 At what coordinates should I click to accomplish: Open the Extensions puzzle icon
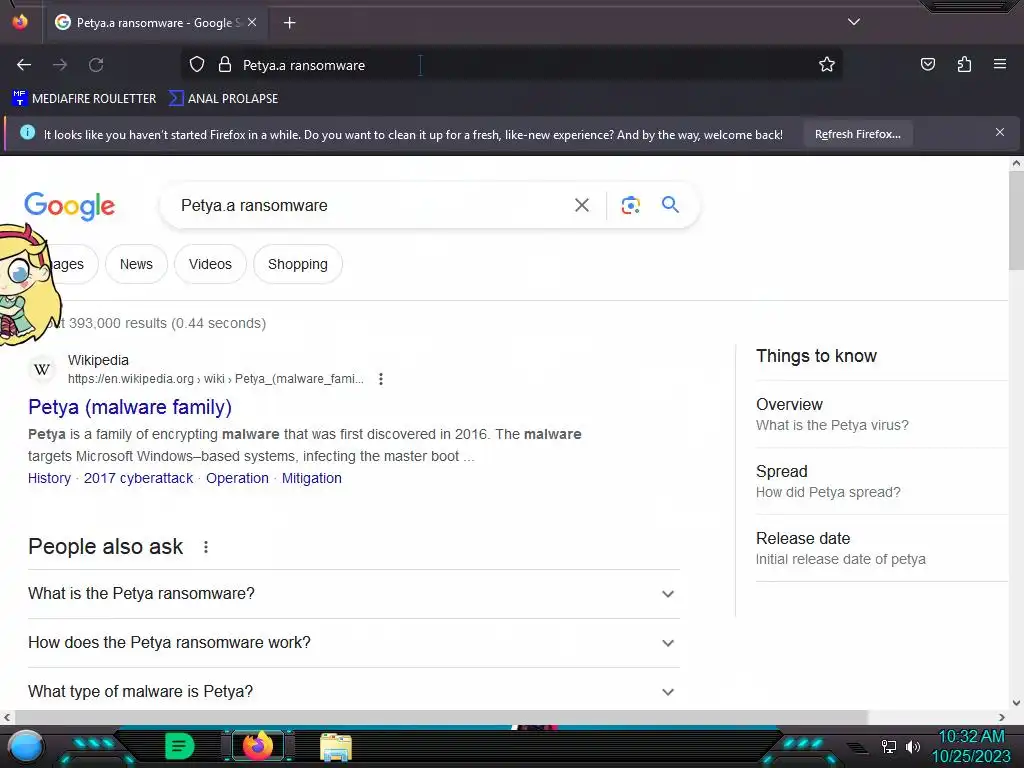coord(964,65)
